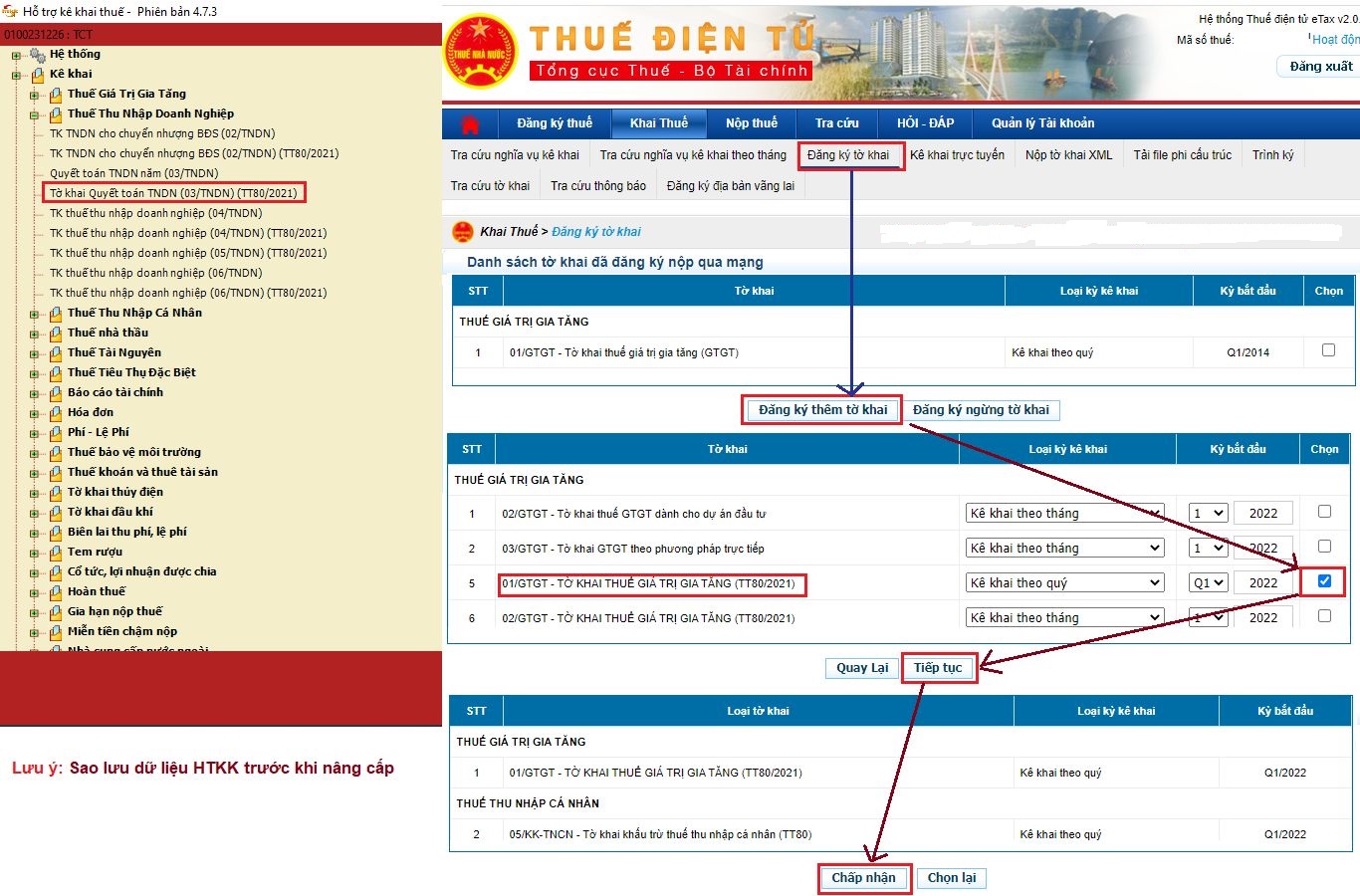Click the Hệ thống gear icon in tree
This screenshot has height=896, width=1360.
coord(38,55)
